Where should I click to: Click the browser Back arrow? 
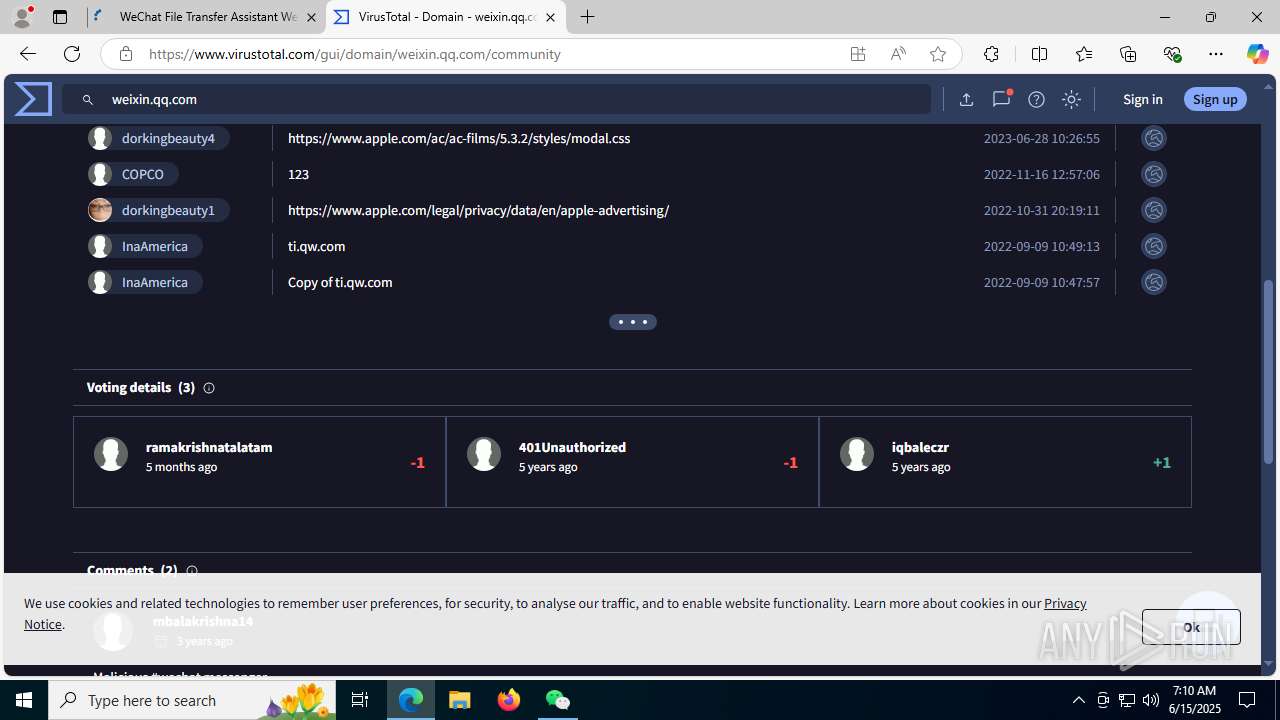[27, 54]
